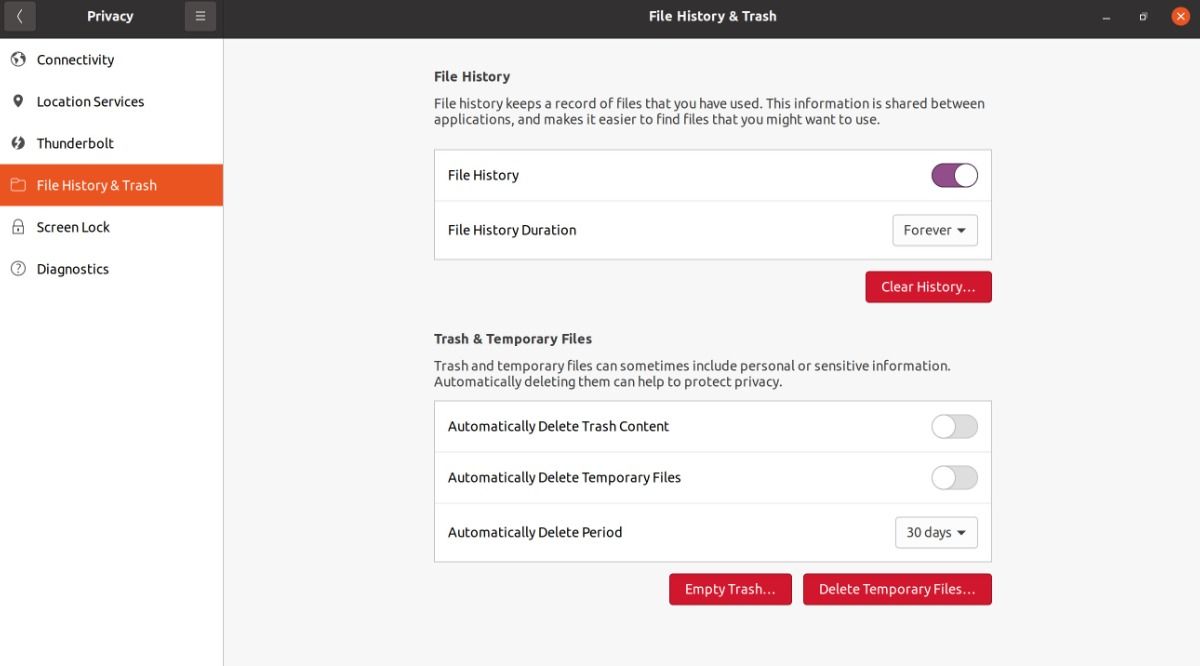Click the Thunderbolt icon in the sidebar

pyautogui.click(x=18, y=143)
